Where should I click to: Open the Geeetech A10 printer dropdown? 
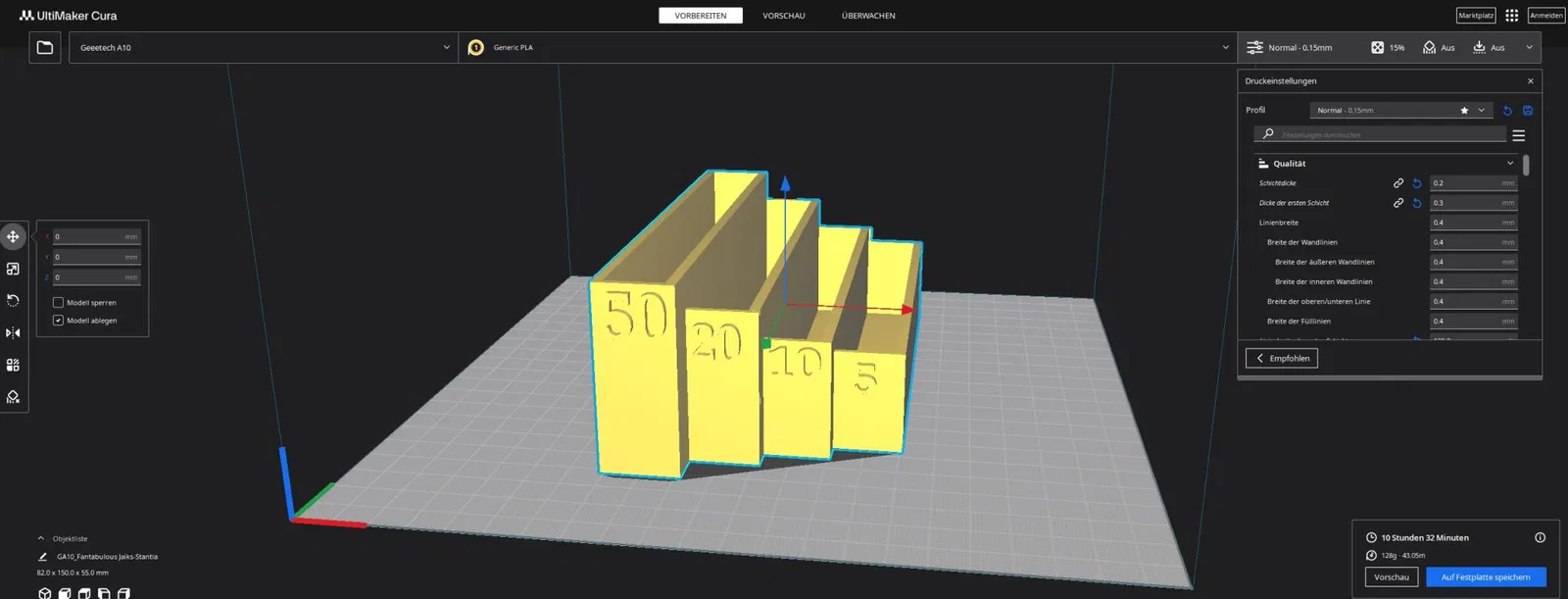click(x=264, y=47)
